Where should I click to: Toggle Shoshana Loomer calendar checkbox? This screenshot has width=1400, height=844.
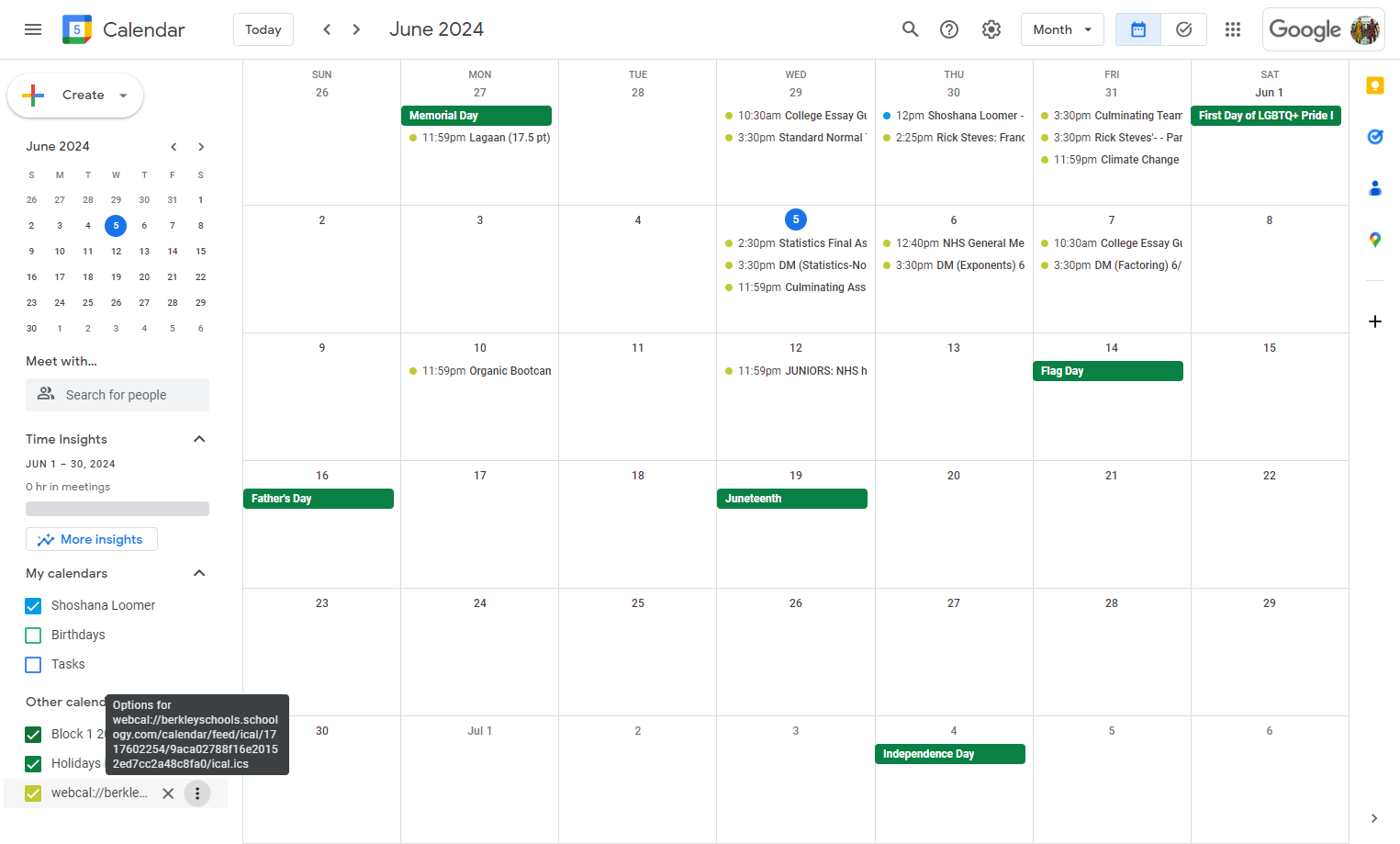[x=33, y=606]
